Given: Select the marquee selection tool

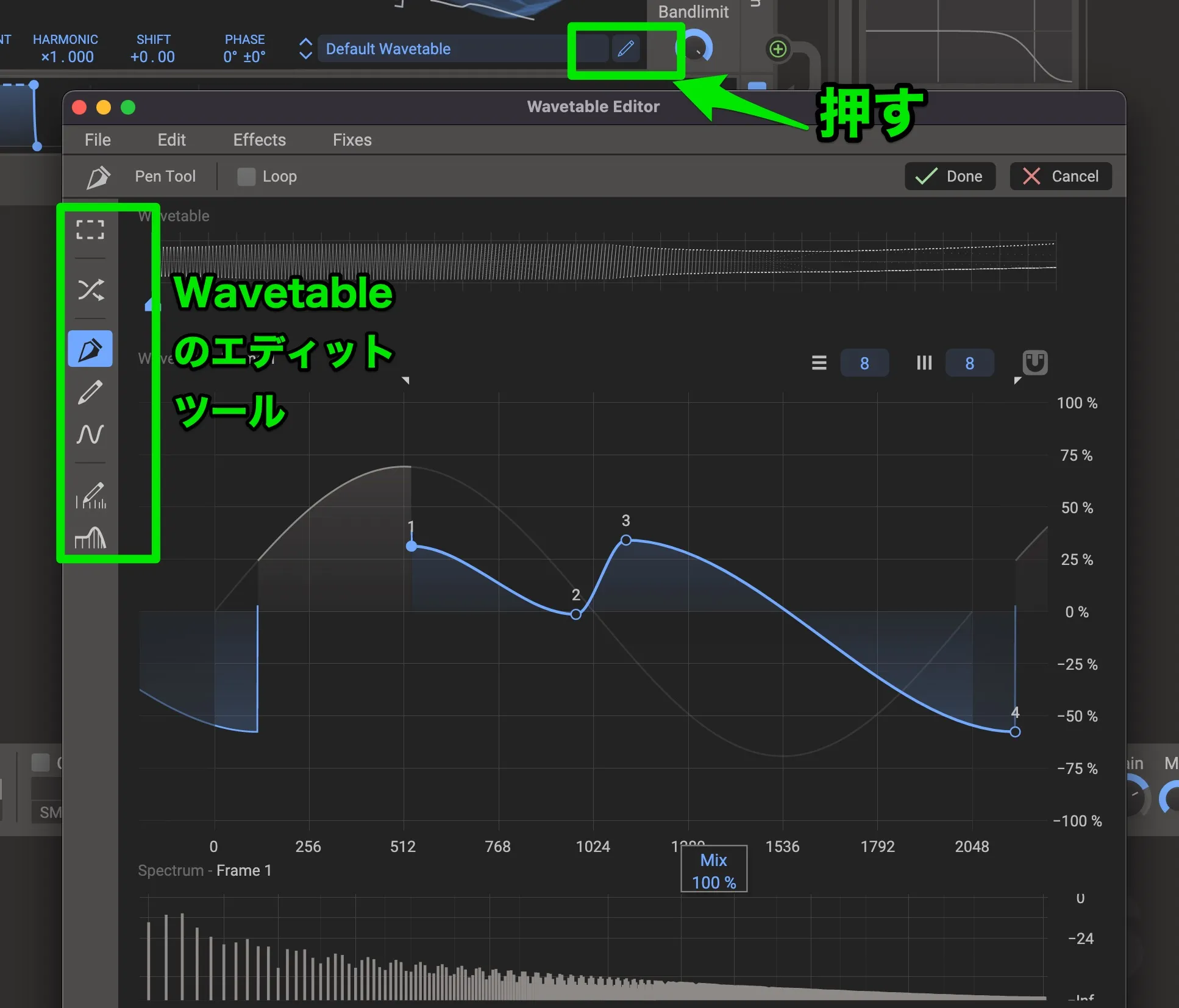Looking at the screenshot, I should tap(90, 230).
